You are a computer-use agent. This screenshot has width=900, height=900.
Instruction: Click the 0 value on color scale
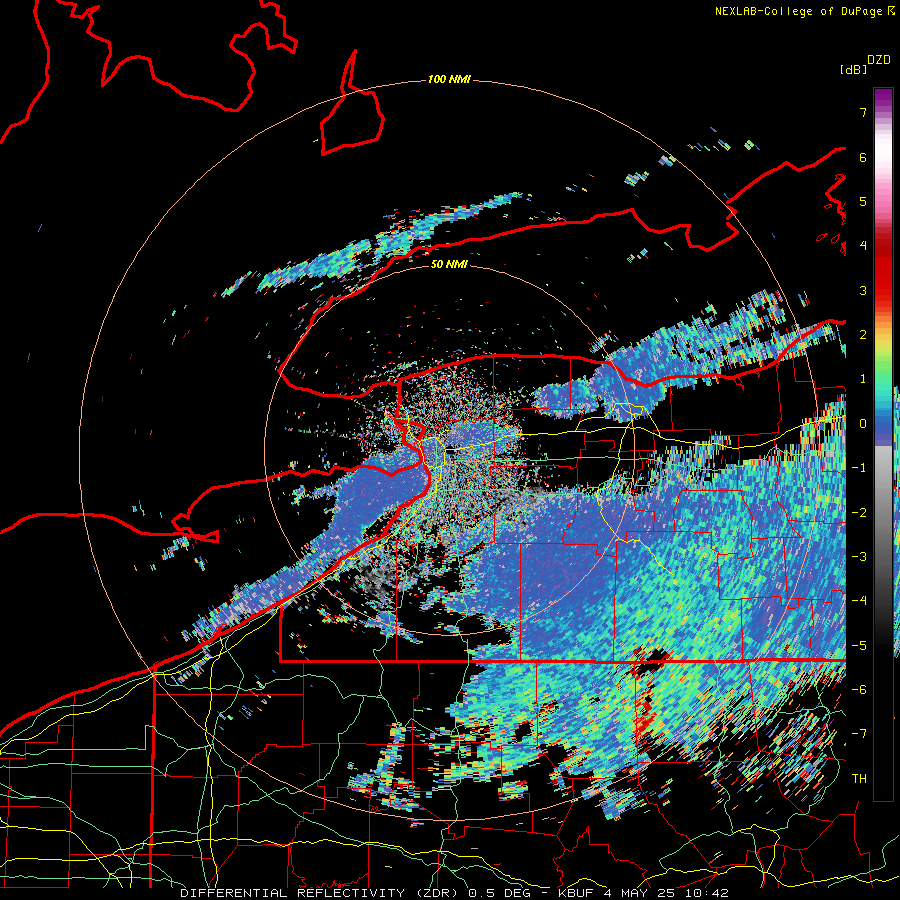[x=863, y=424]
